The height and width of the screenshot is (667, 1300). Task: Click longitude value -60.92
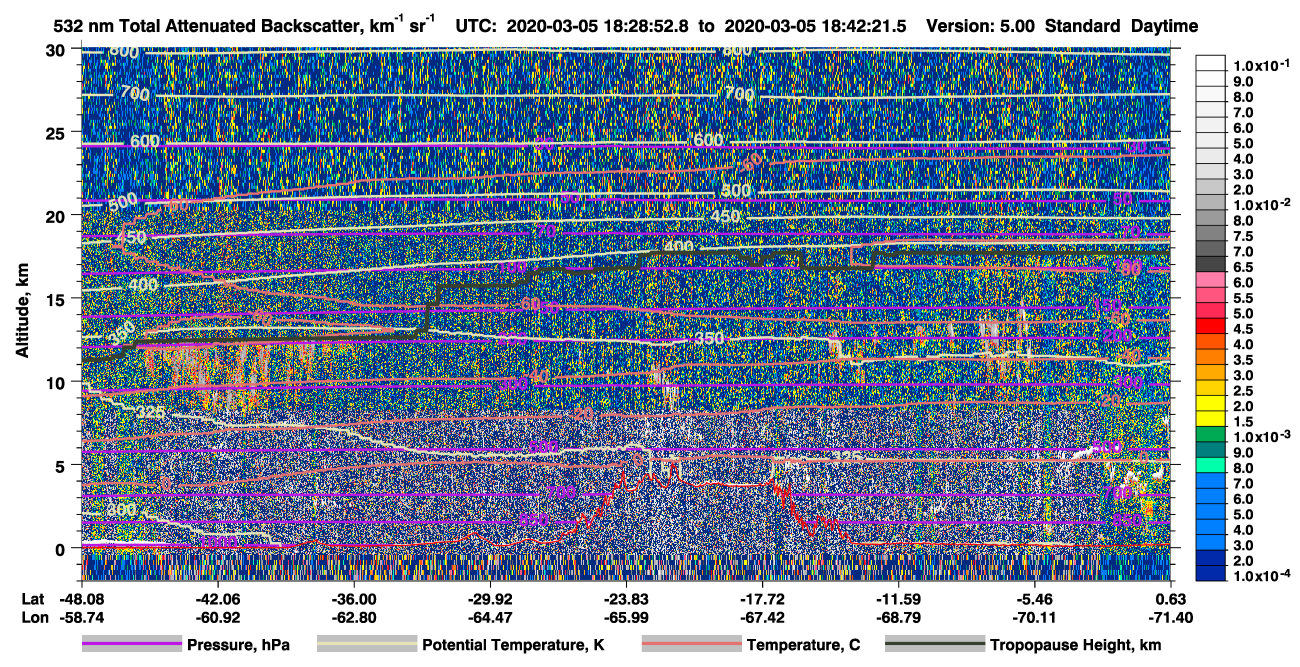click(217, 617)
